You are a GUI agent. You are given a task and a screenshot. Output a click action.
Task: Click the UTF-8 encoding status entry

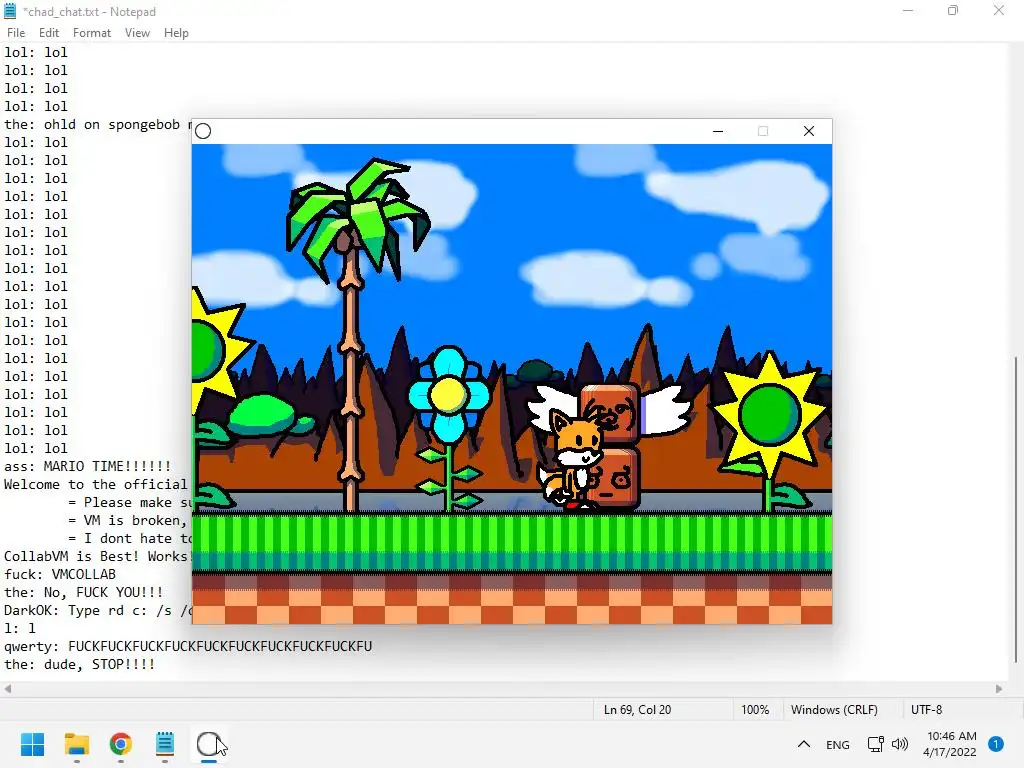(x=926, y=710)
